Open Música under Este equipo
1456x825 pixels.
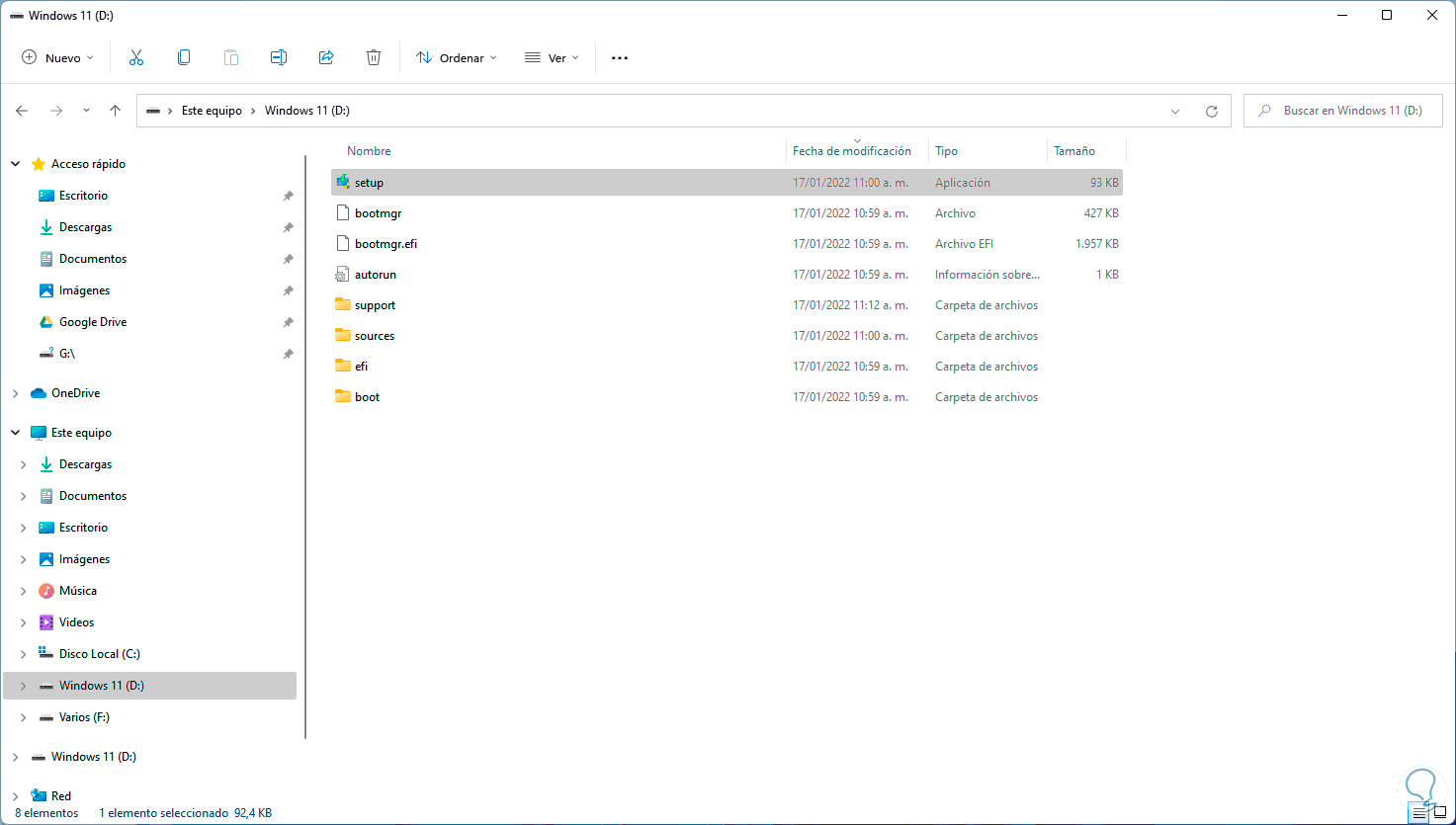[x=78, y=591]
